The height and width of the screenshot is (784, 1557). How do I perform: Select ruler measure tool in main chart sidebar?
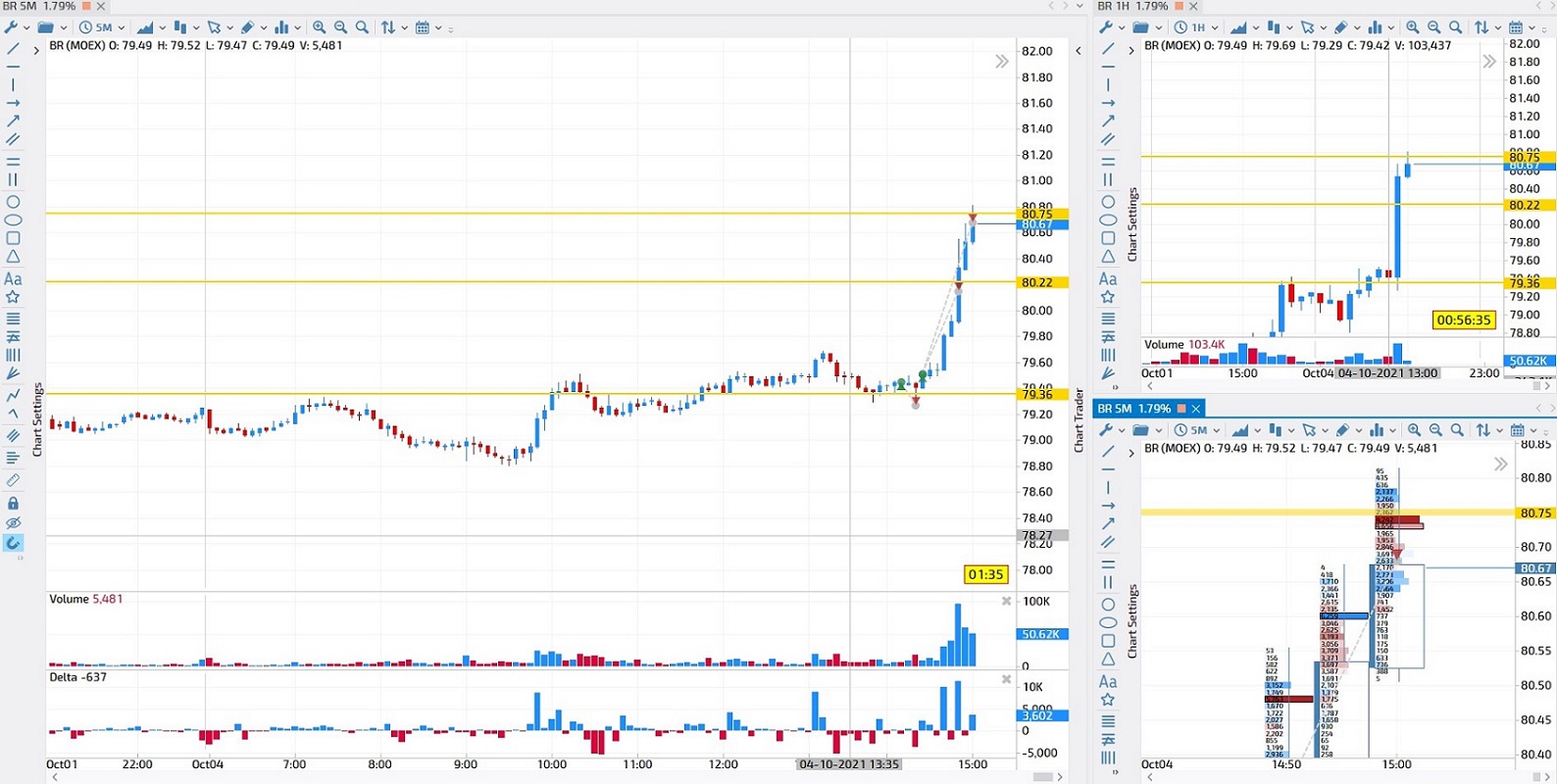(x=13, y=480)
